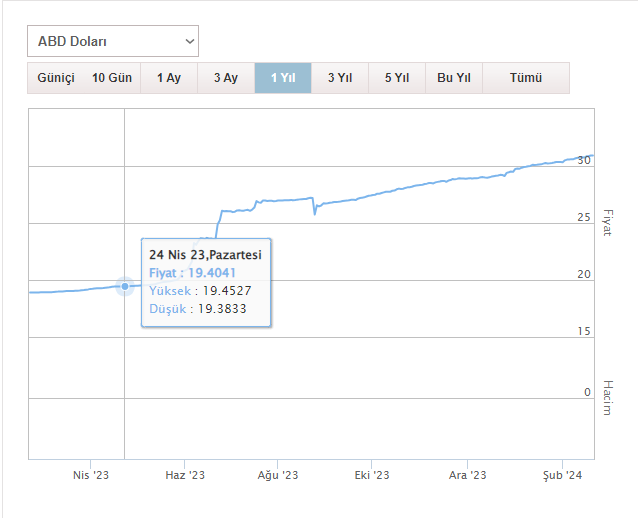Switch chart to 3 Yıl range
638x518 pixels.
point(340,78)
